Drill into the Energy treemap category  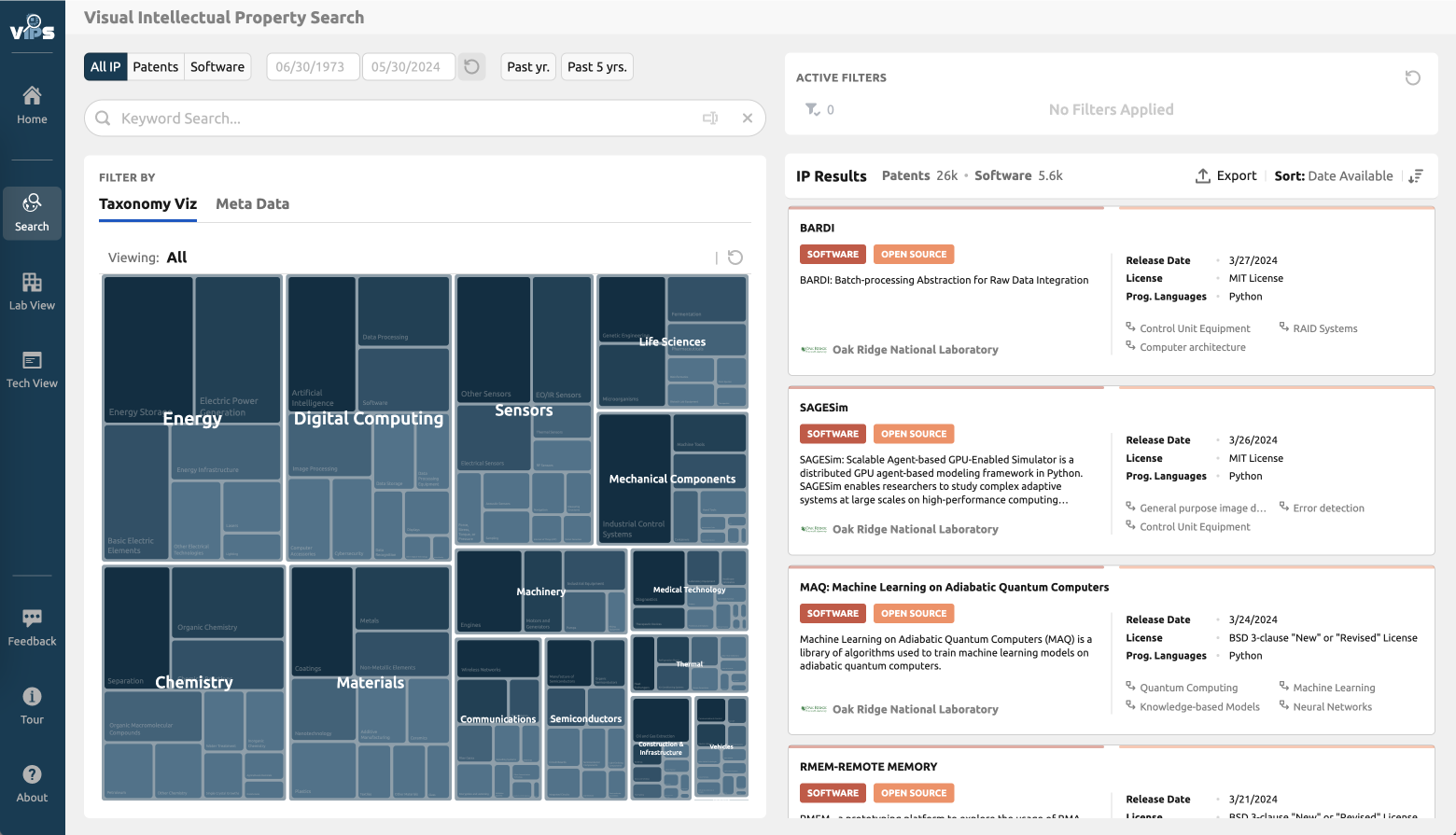tap(191, 418)
